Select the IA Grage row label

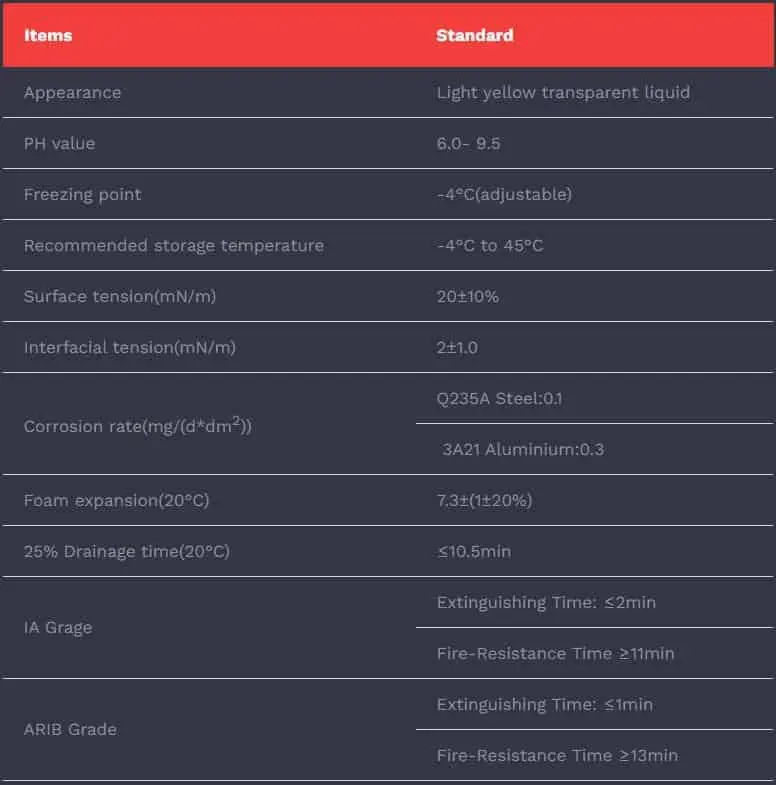pos(58,627)
